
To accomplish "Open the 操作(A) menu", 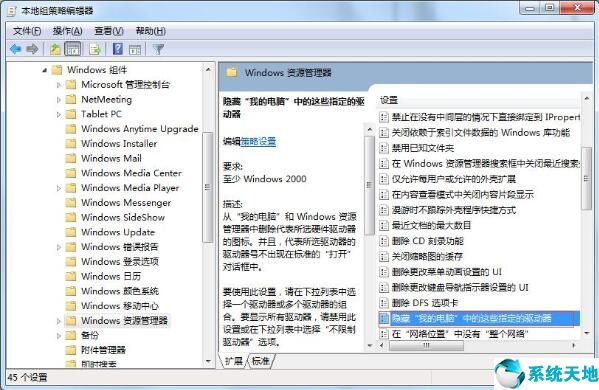I will [x=68, y=31].
